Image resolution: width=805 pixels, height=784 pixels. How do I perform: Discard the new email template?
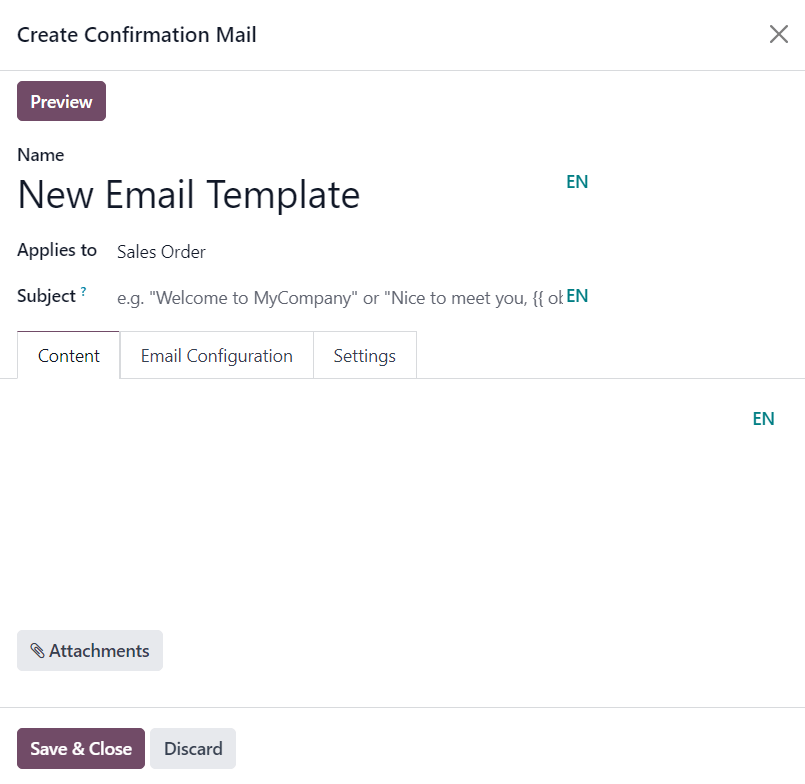point(192,748)
